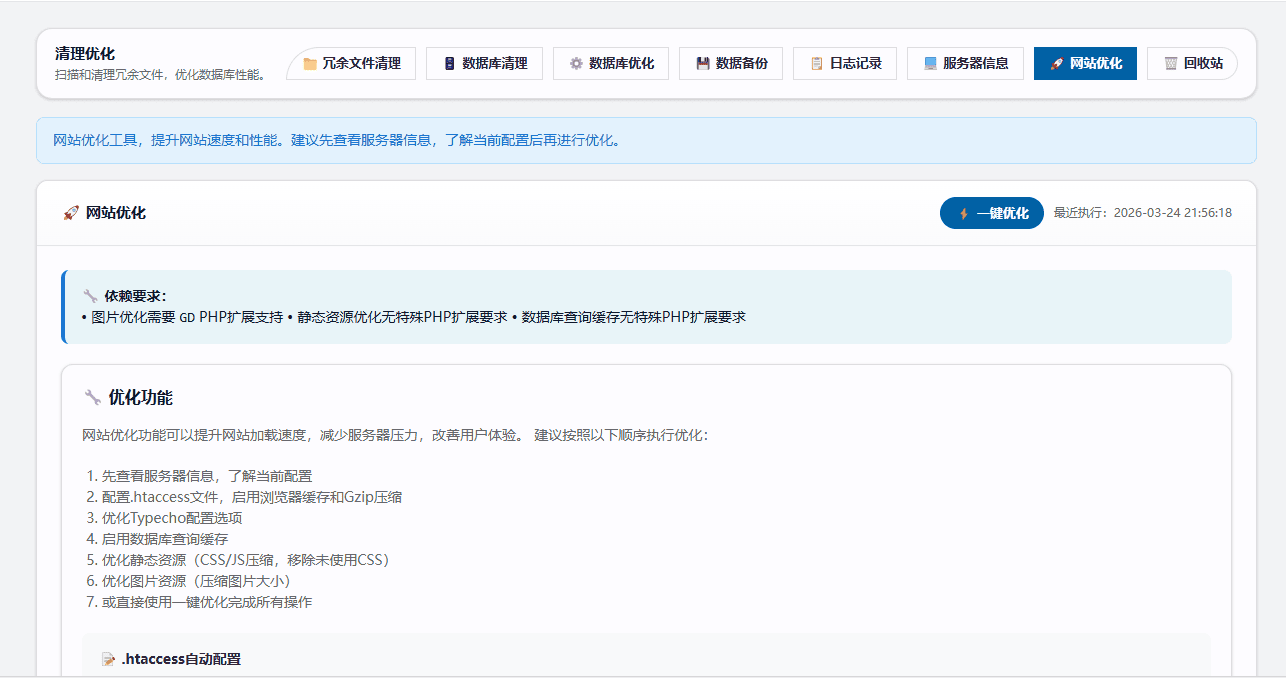
Task: Click the notepad icon beside .htaccess自动配置
Action: point(109,660)
